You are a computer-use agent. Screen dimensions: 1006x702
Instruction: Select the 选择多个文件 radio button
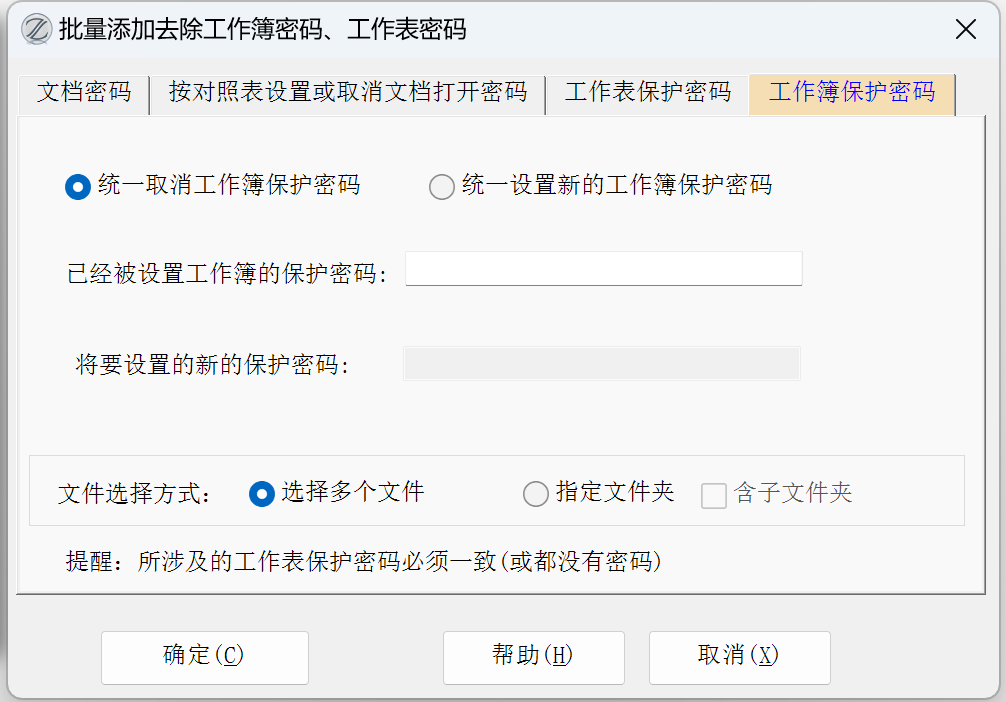click(261, 494)
